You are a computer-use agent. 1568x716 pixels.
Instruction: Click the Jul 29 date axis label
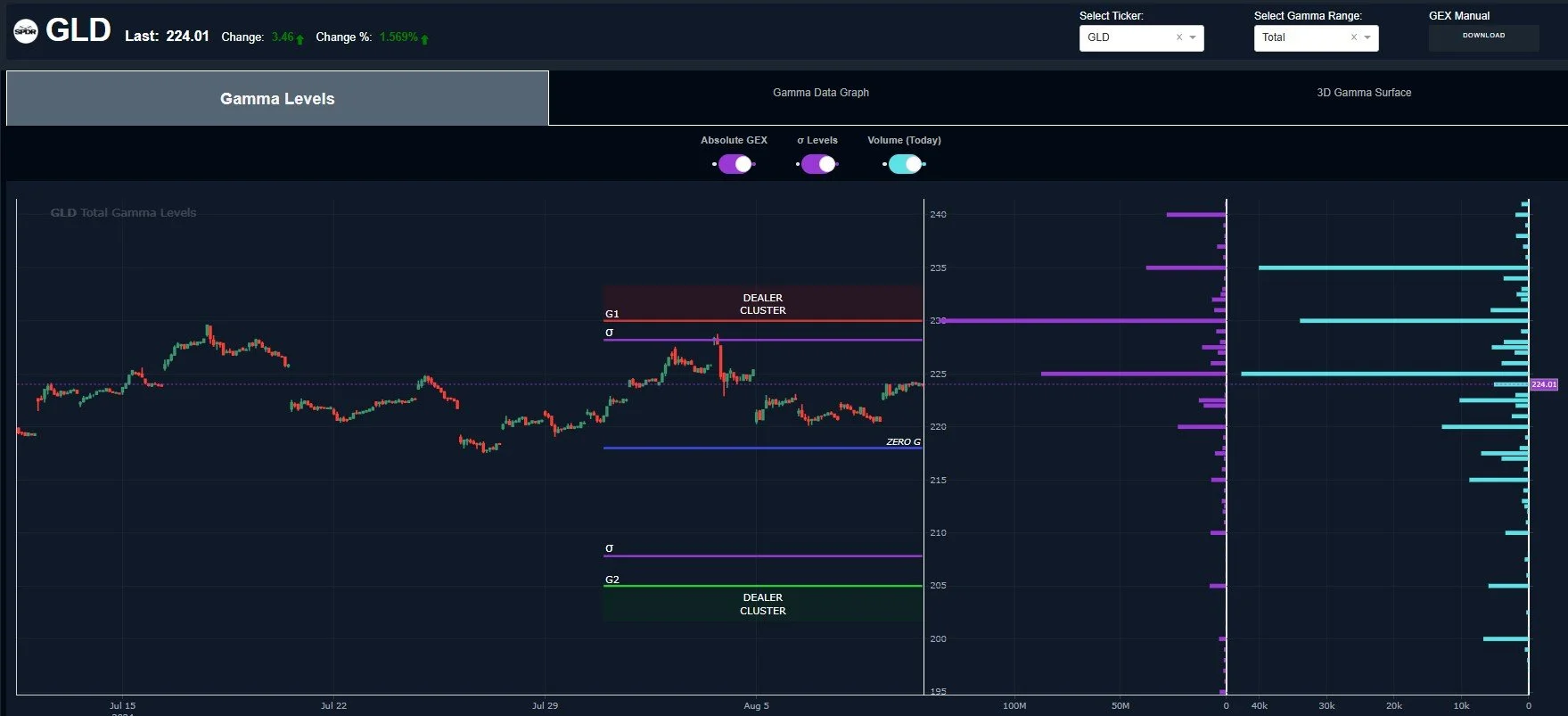(x=545, y=705)
